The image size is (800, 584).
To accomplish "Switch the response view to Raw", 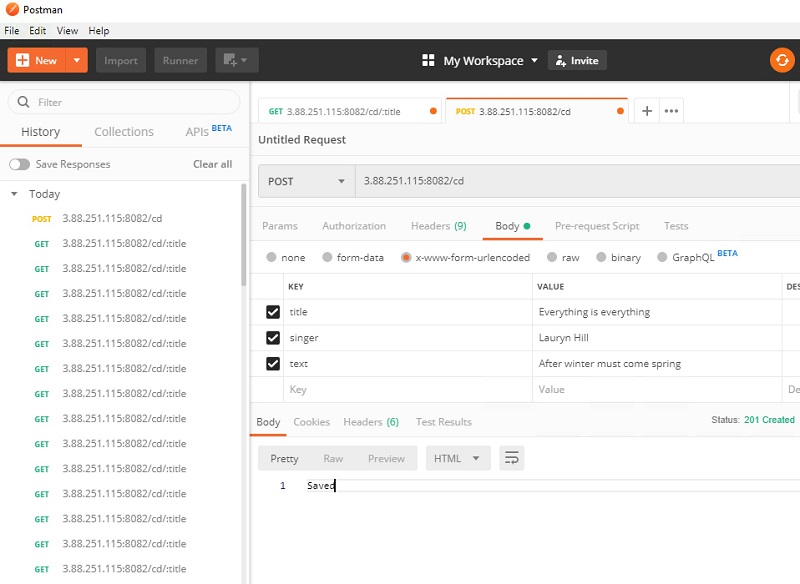I will pyautogui.click(x=333, y=459).
